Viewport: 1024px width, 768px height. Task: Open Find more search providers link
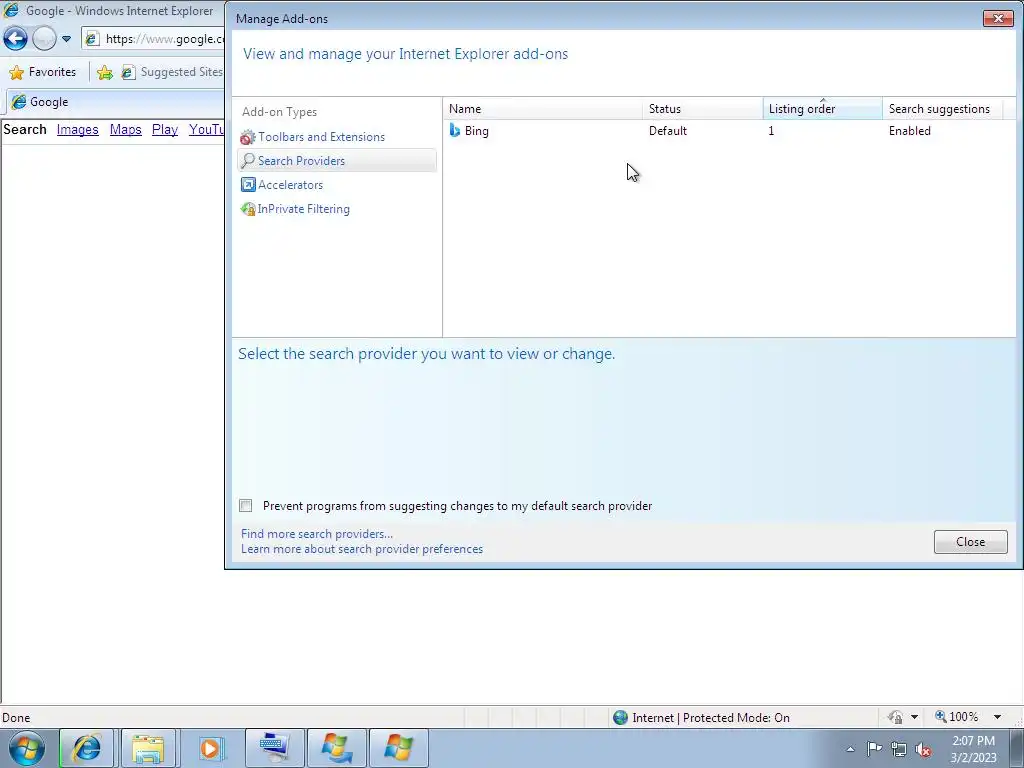coord(317,534)
